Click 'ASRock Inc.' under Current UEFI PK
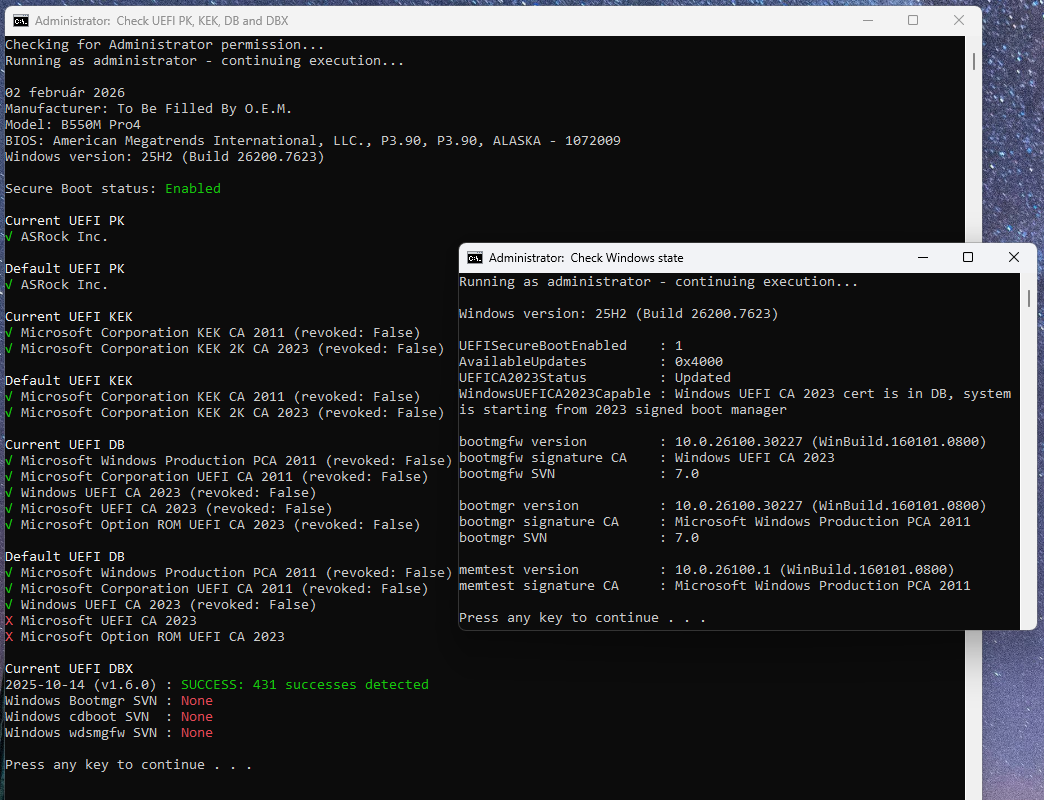Screen dimensions: 1044x800 [x=57, y=236]
